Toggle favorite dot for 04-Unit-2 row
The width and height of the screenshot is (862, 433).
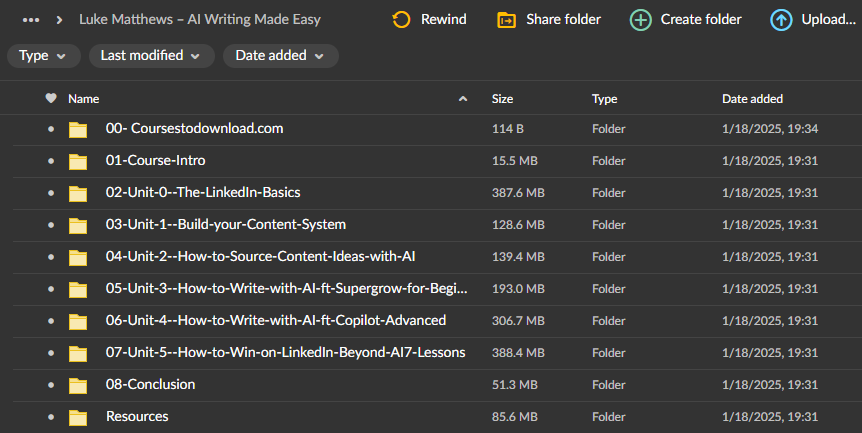tap(51, 257)
